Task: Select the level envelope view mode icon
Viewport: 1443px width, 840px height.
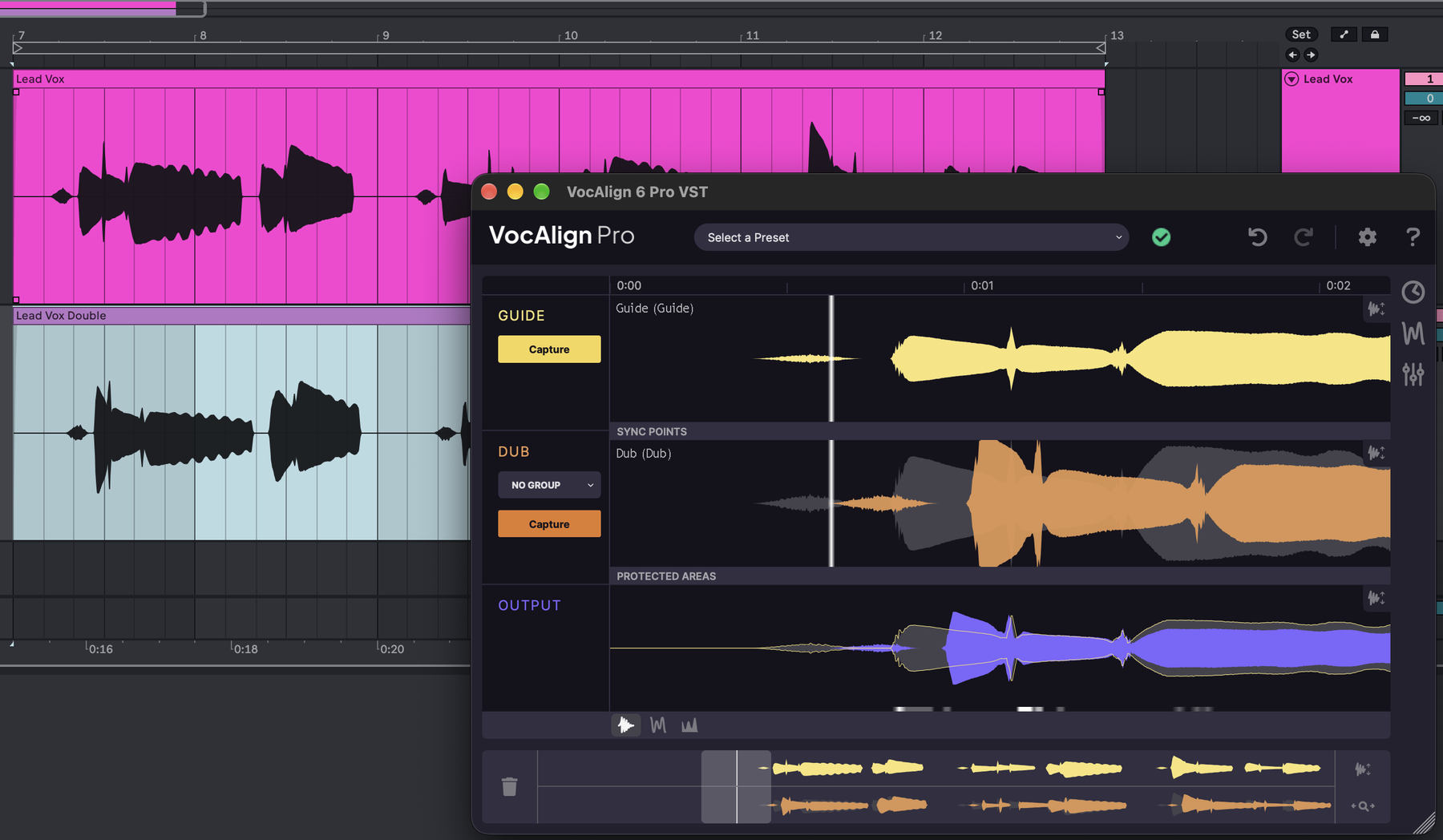Action: tap(689, 725)
